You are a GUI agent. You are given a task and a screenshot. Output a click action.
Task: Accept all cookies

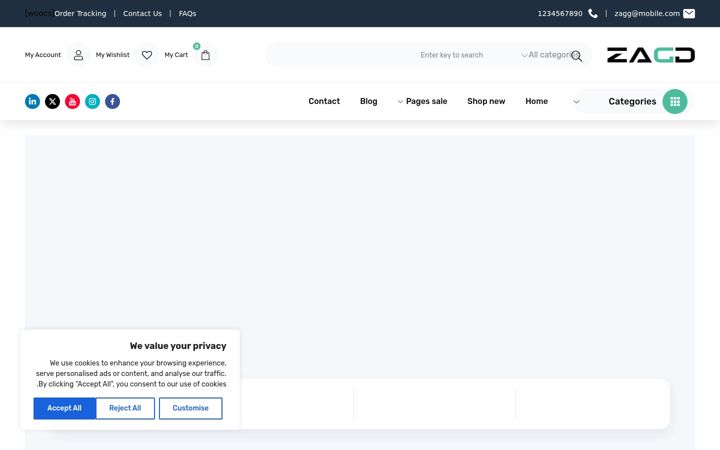point(64,408)
